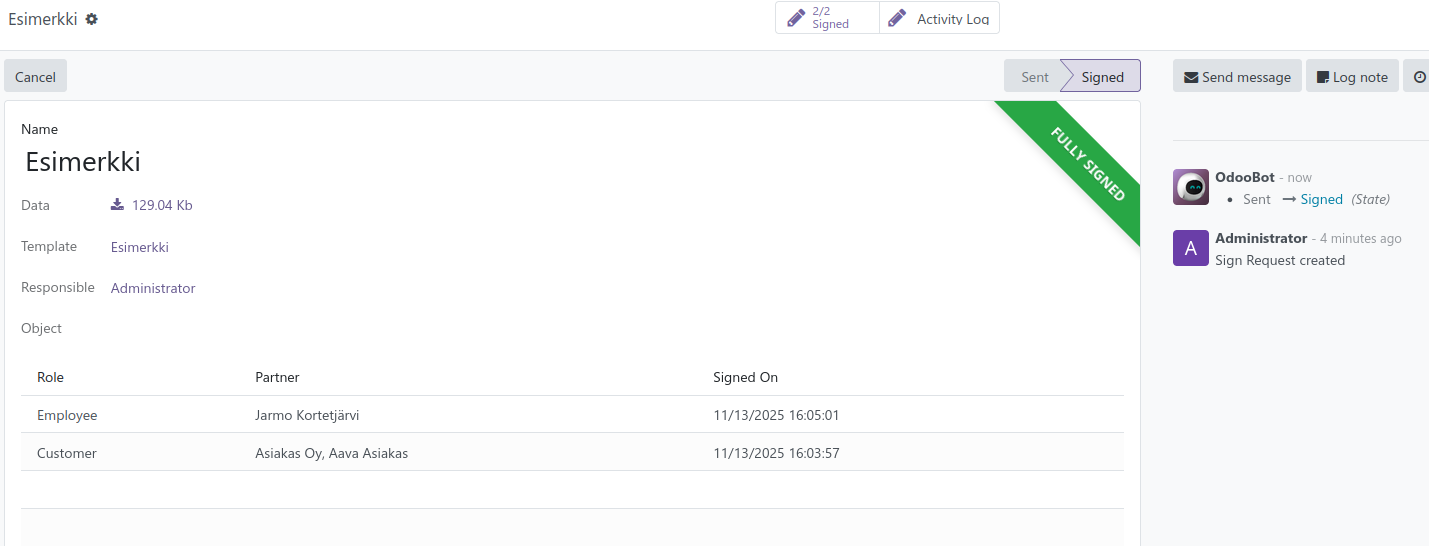Open the Esimerkki template link
Image resolution: width=1429 pixels, height=546 pixels.
click(x=140, y=247)
